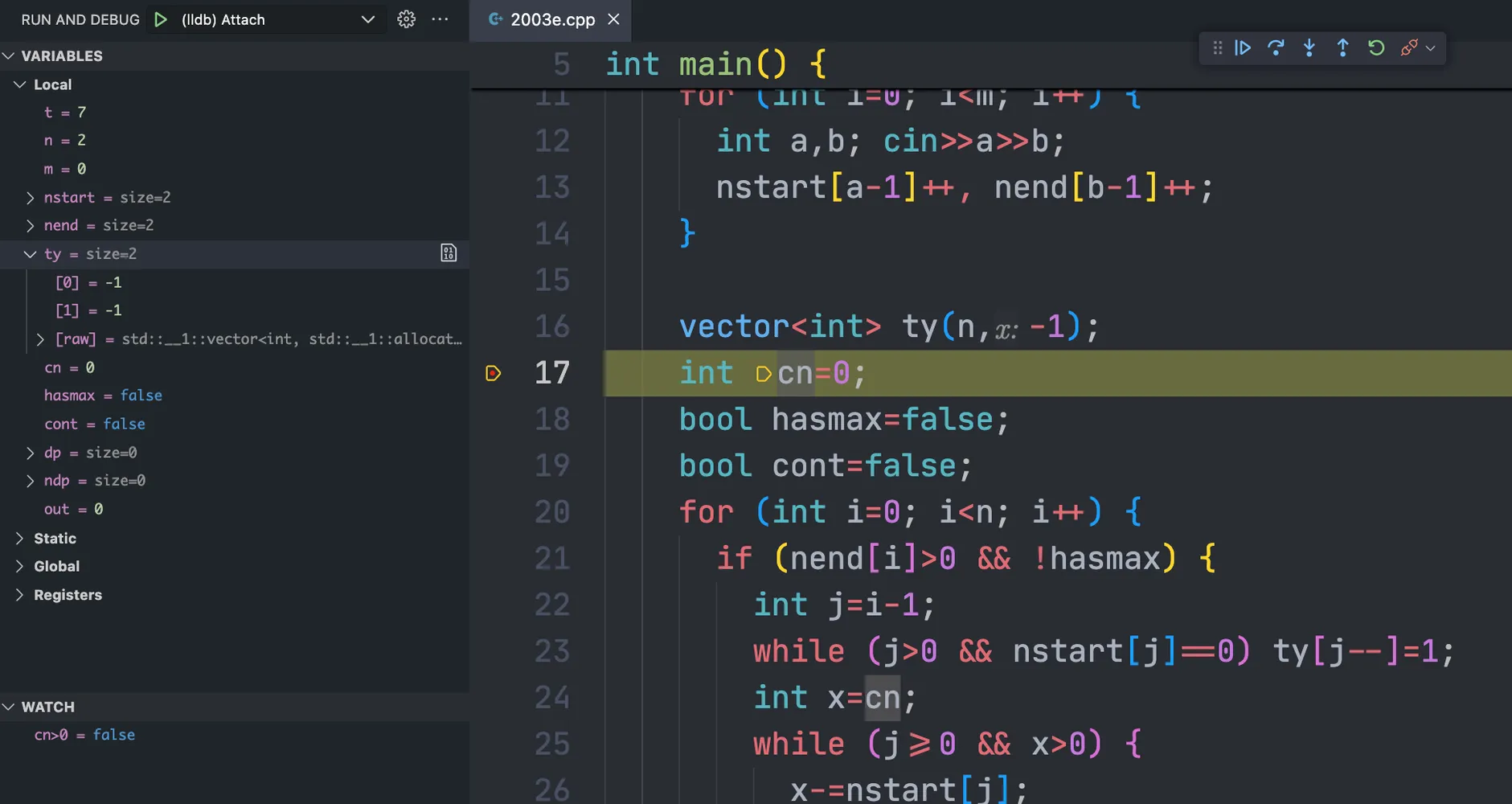Step Into in debug toolbar
The width and height of the screenshot is (1512, 804).
pyautogui.click(x=1309, y=48)
